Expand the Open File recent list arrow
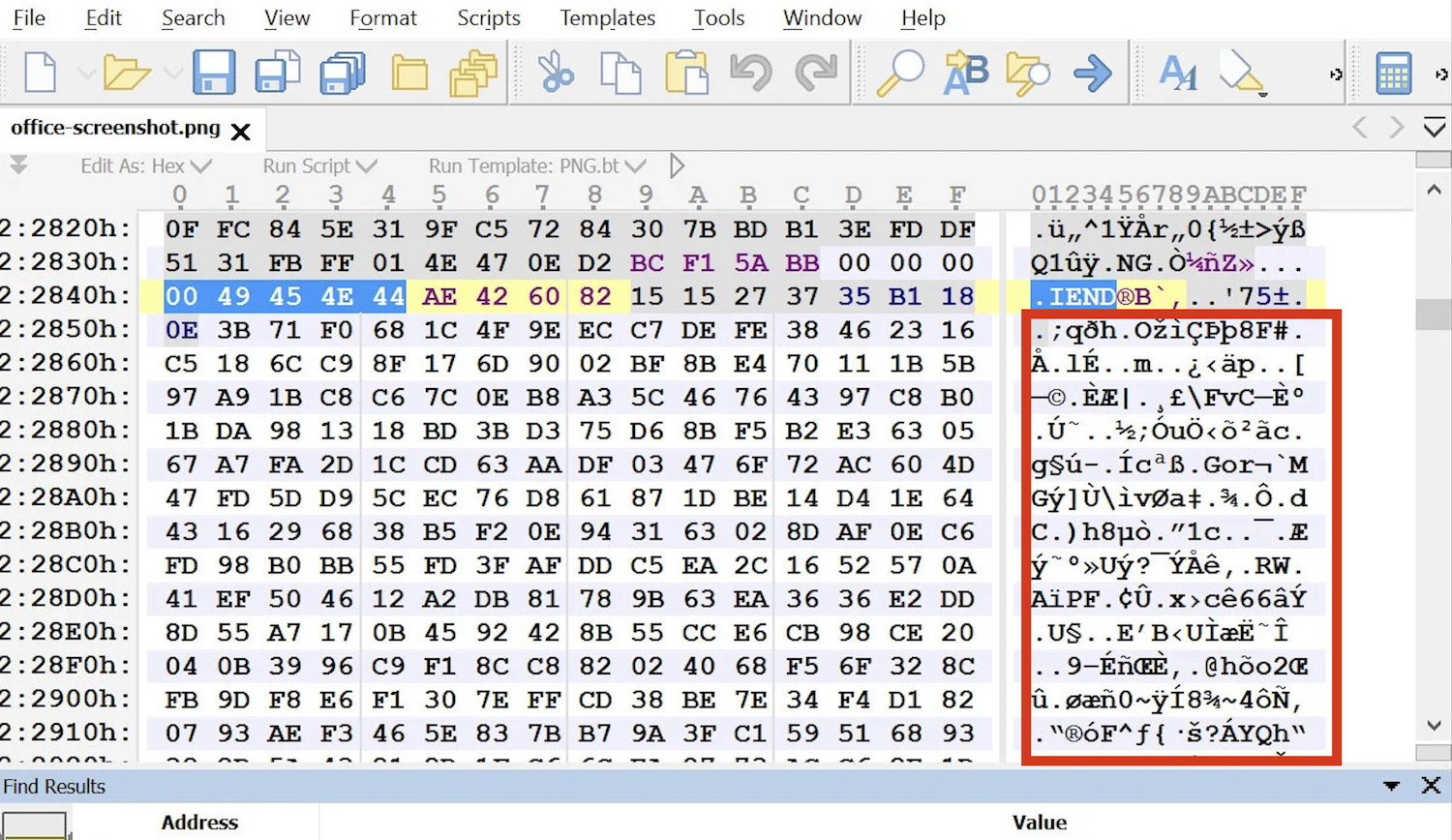 tap(172, 74)
